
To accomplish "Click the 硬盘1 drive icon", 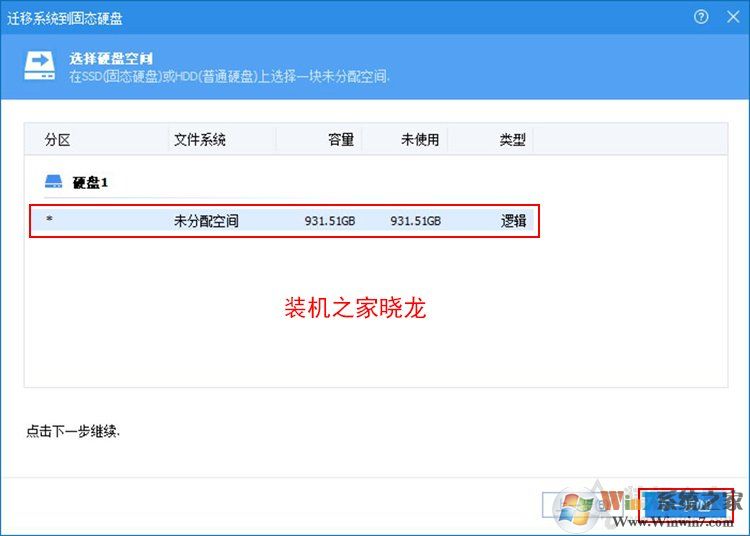I will pos(53,182).
